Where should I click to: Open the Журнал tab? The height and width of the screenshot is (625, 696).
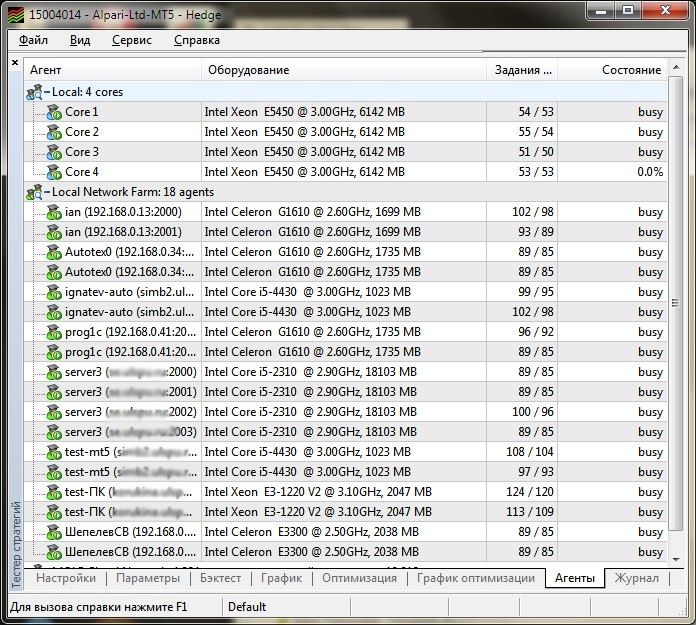click(637, 578)
